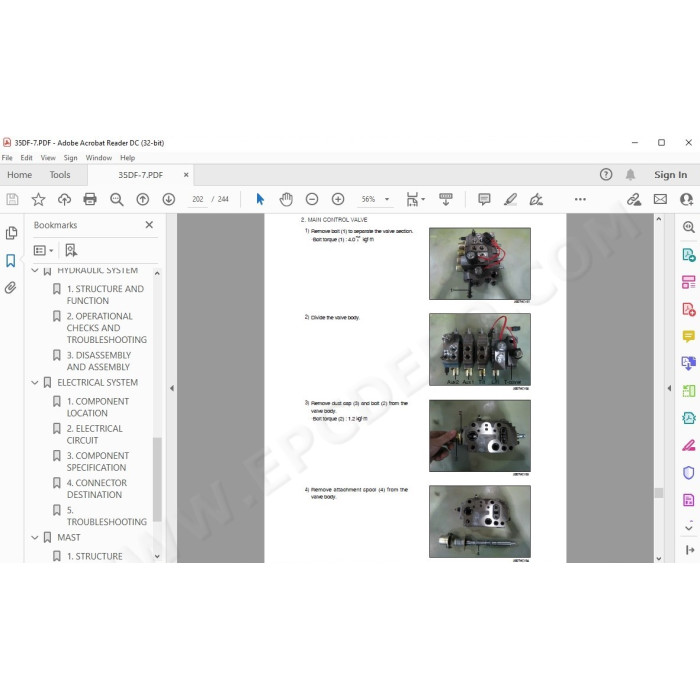Toggle the Bookmarks panel icon
This screenshot has height=700, width=700.
click(11, 260)
